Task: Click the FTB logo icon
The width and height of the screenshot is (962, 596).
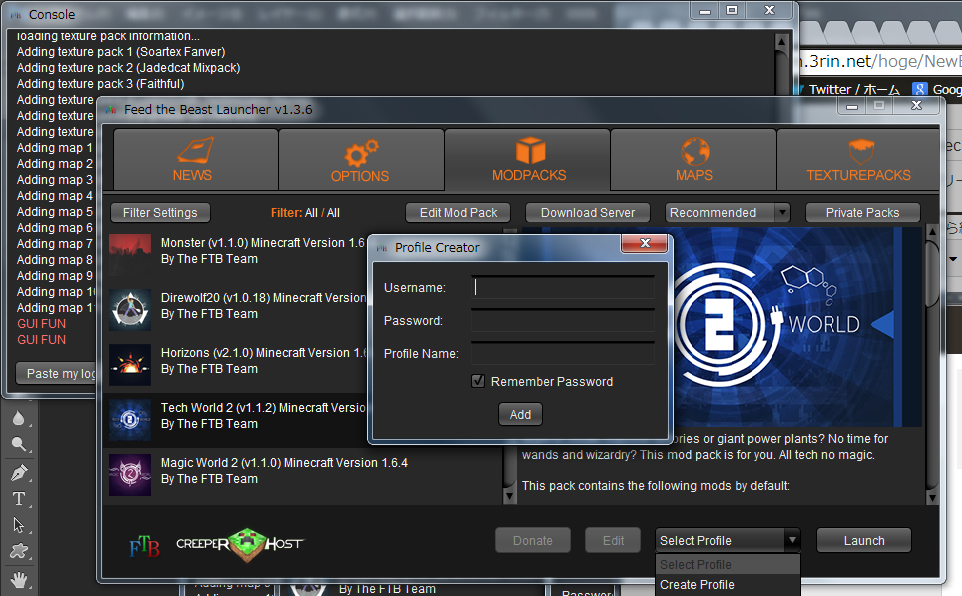Action: pos(144,545)
